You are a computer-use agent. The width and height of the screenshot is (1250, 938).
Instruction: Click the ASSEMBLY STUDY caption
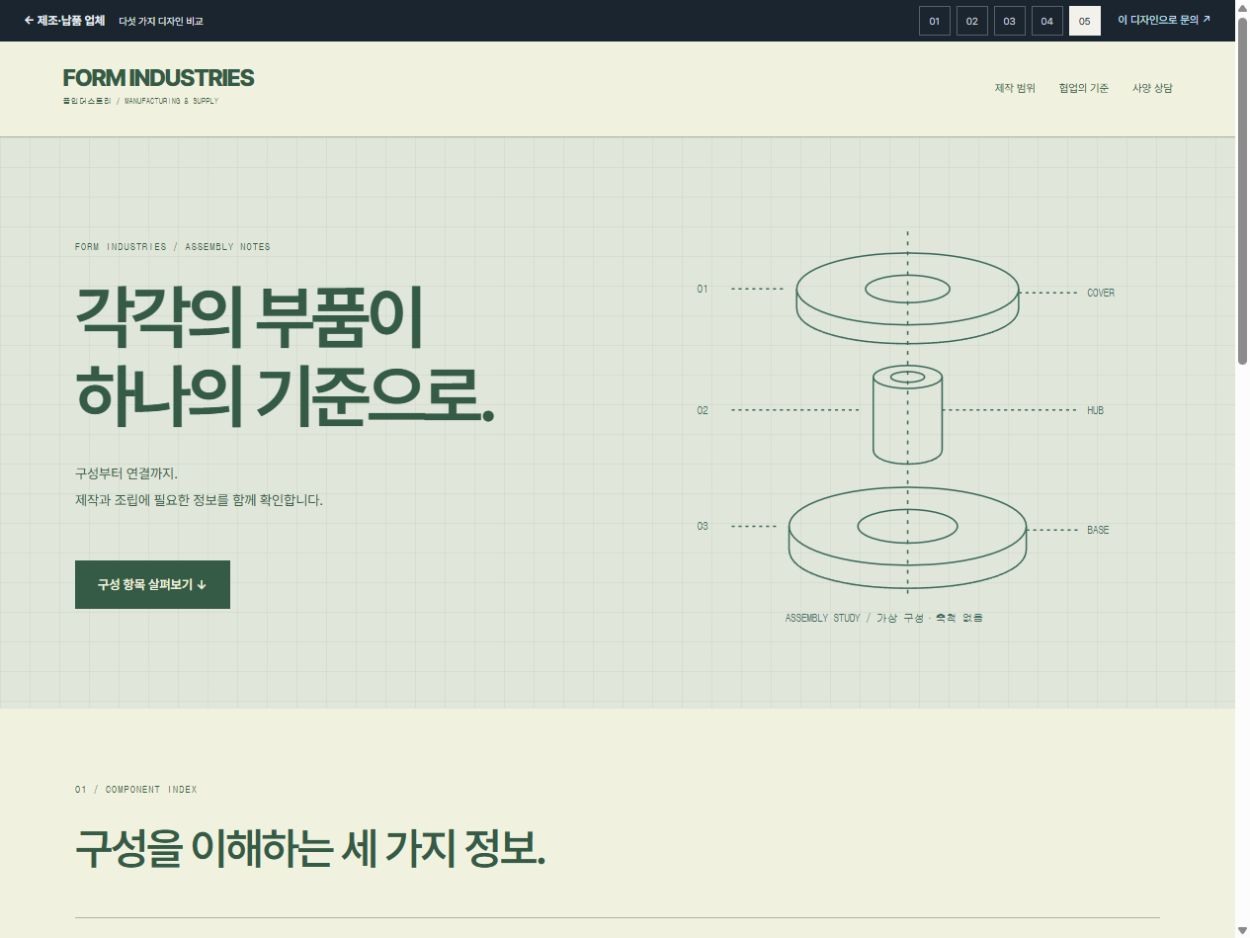coord(884,618)
